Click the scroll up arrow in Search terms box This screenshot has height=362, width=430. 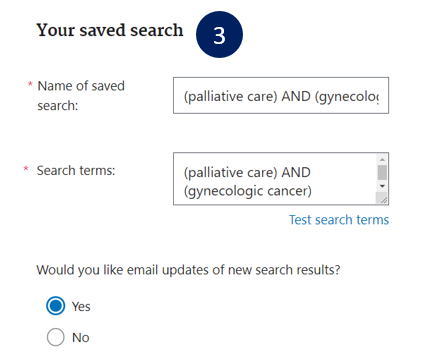point(382,159)
